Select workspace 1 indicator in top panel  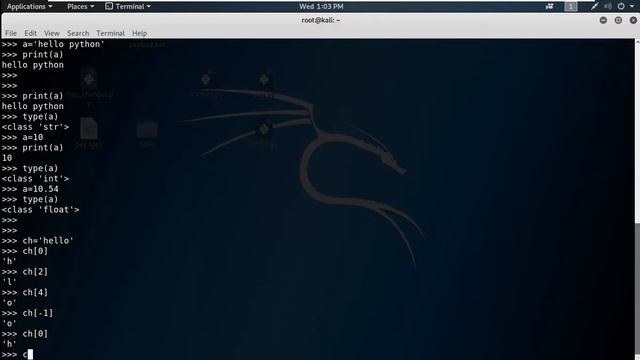(x=571, y=7)
